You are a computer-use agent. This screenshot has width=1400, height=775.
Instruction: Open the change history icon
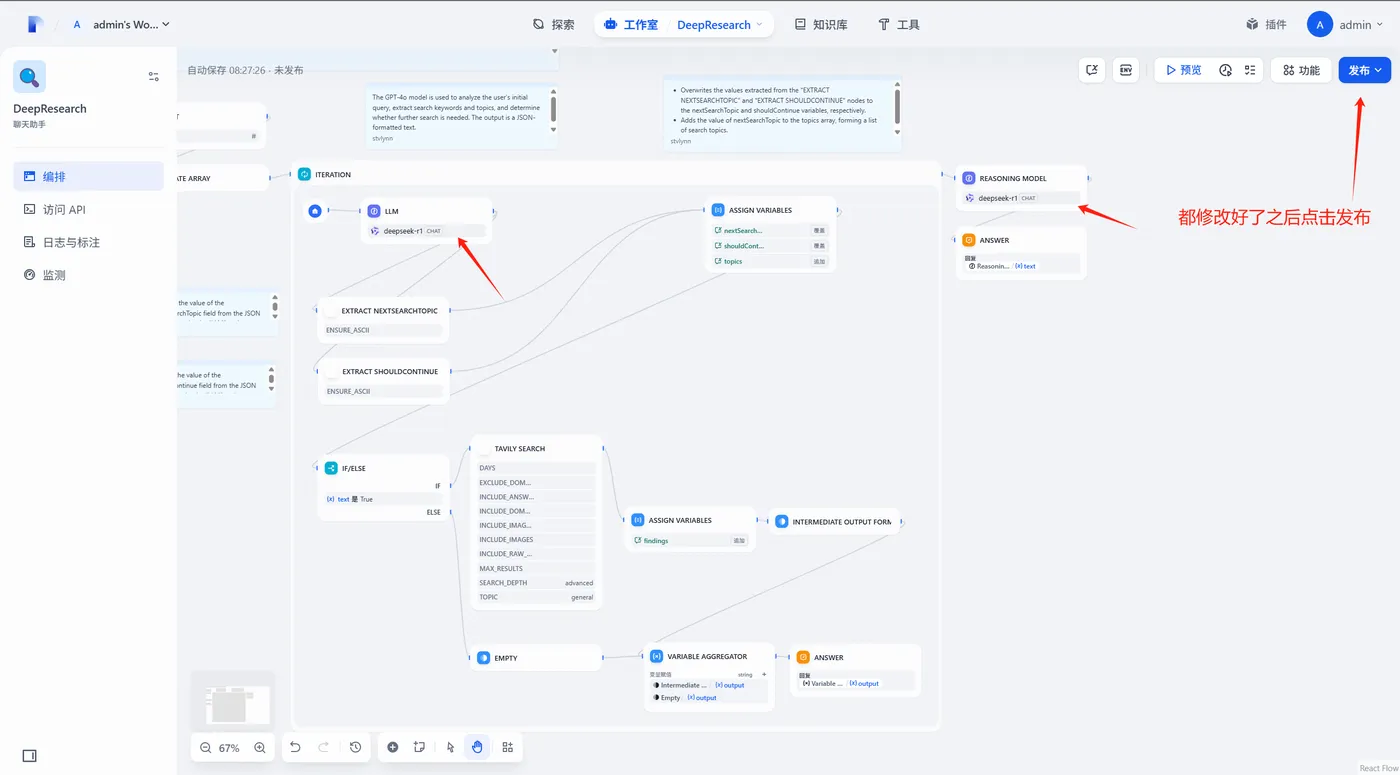point(355,747)
